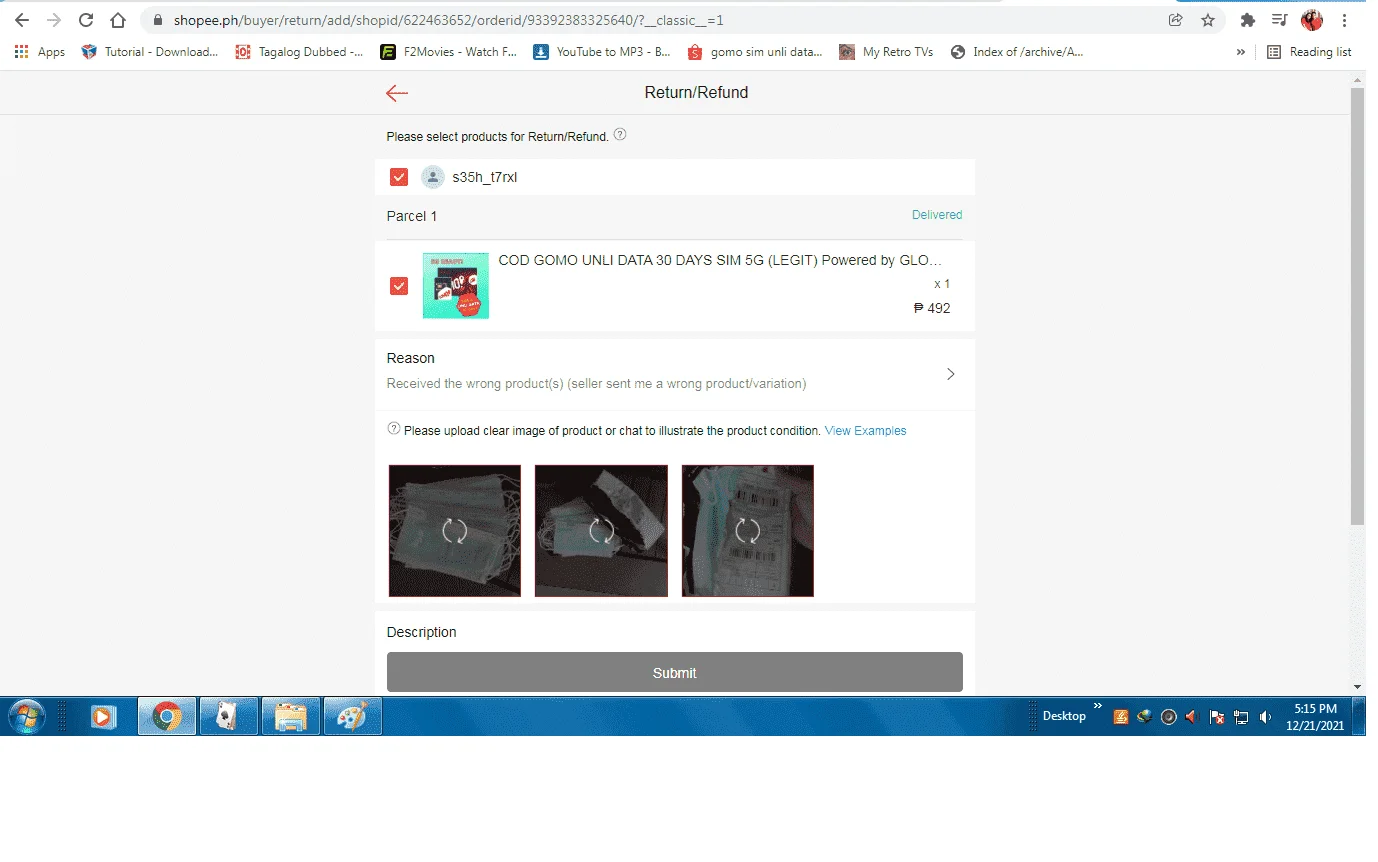The height and width of the screenshot is (862, 1378).
Task: Open the Tutorial - Download bookmark
Action: pos(150,52)
